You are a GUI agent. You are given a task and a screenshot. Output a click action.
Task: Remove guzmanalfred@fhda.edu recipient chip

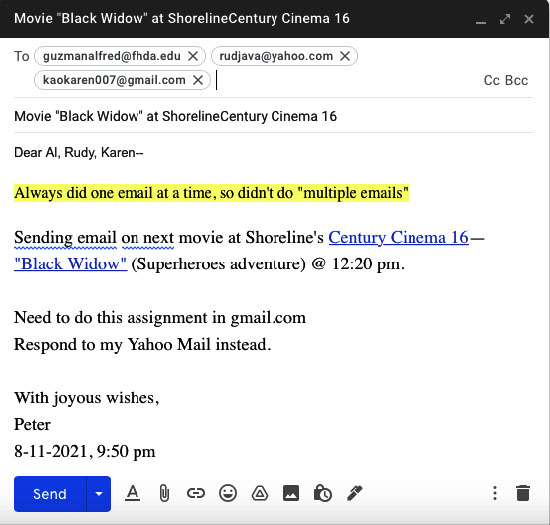(193, 56)
